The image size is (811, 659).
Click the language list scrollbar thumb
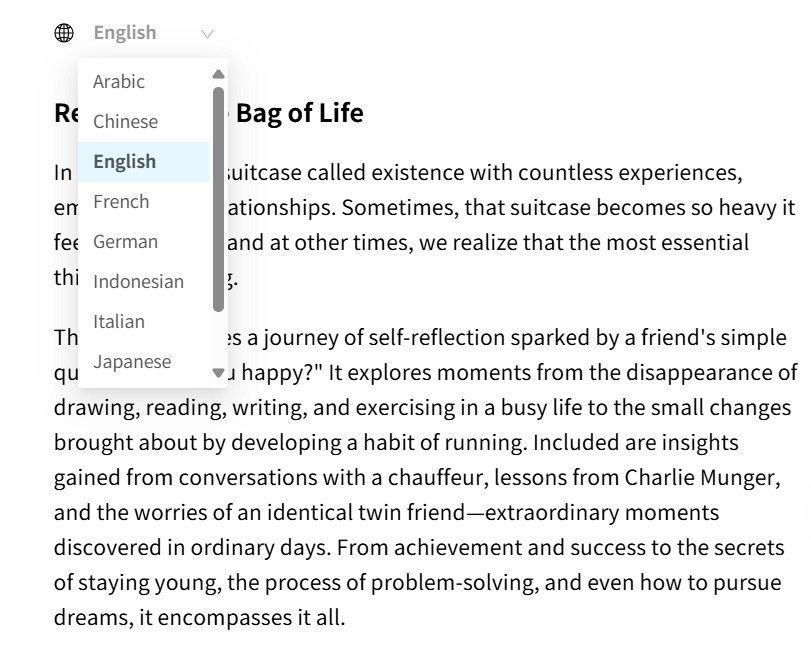coord(218,199)
